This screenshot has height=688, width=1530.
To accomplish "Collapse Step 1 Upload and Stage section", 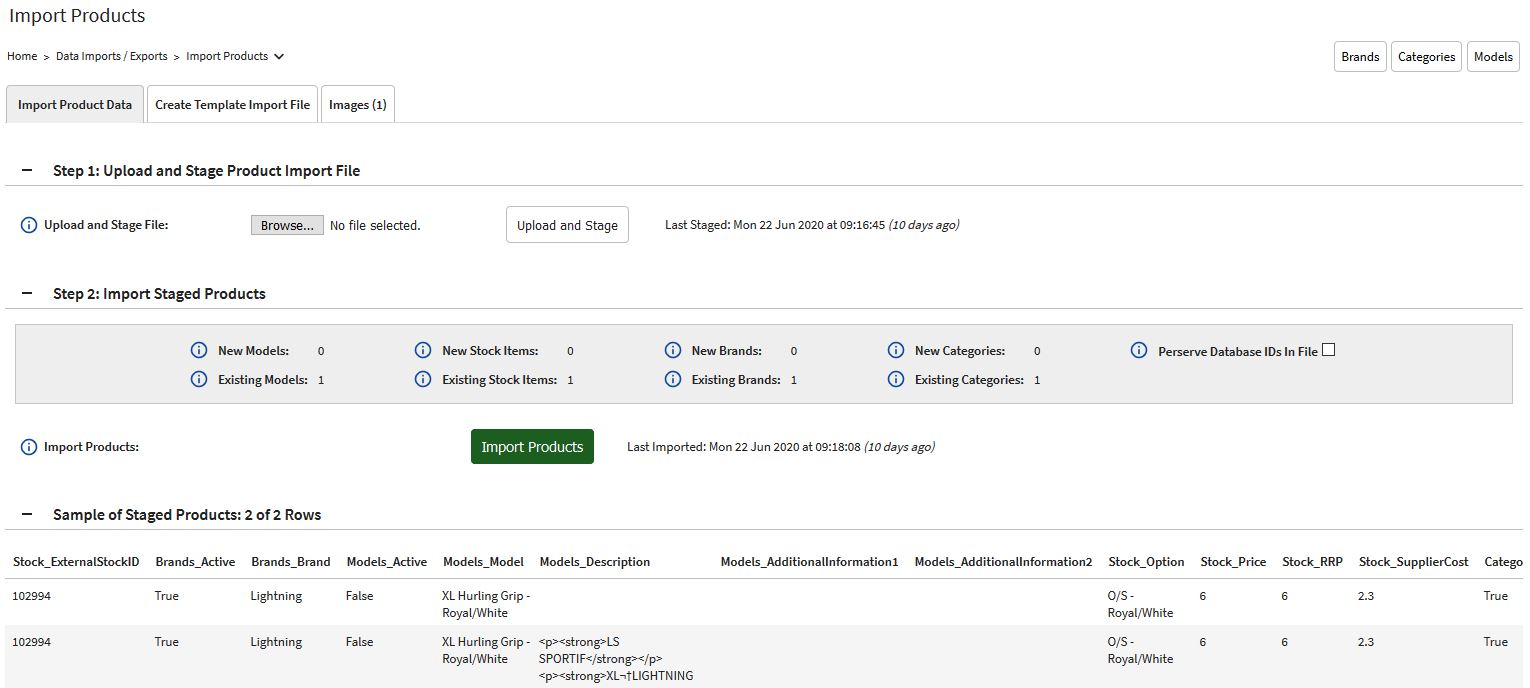I will 27,171.
